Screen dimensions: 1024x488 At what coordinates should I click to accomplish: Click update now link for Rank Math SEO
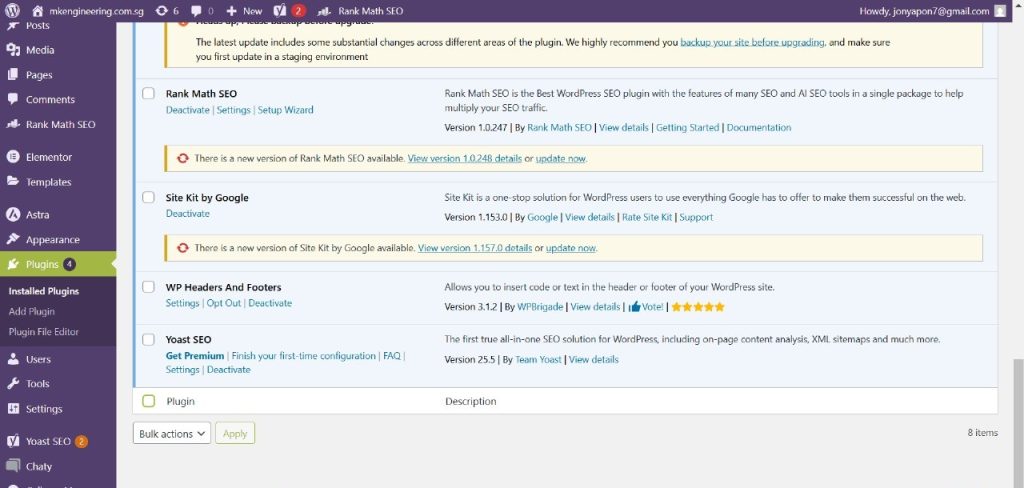(560, 159)
